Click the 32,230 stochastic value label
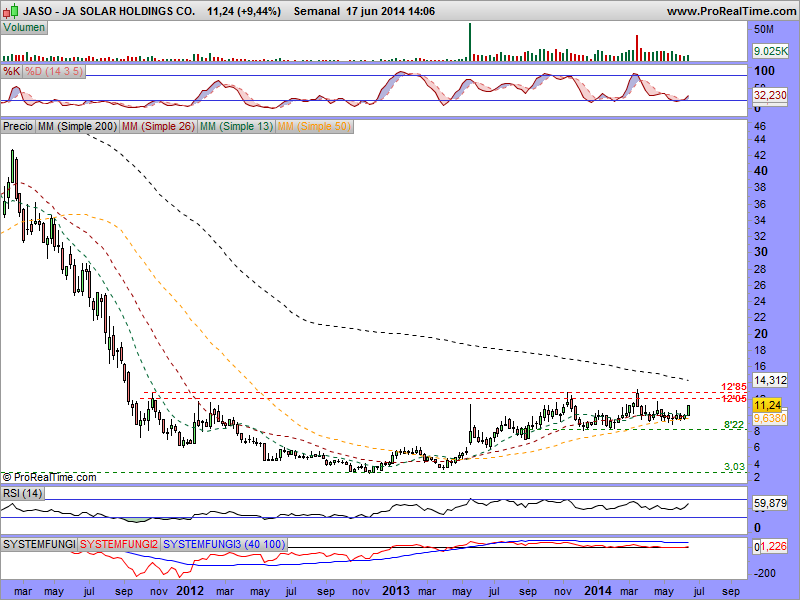Screen dimensions: 800x600 click(x=770, y=95)
